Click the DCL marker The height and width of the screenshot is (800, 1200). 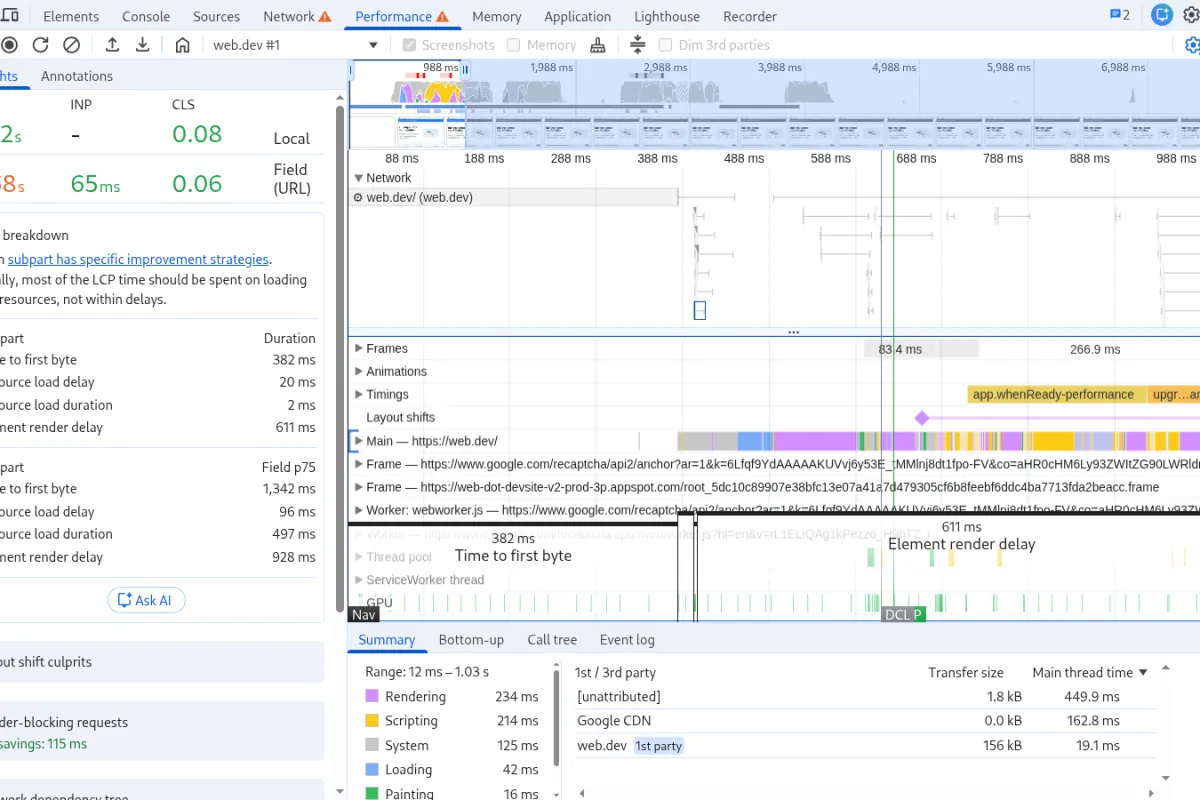896,614
